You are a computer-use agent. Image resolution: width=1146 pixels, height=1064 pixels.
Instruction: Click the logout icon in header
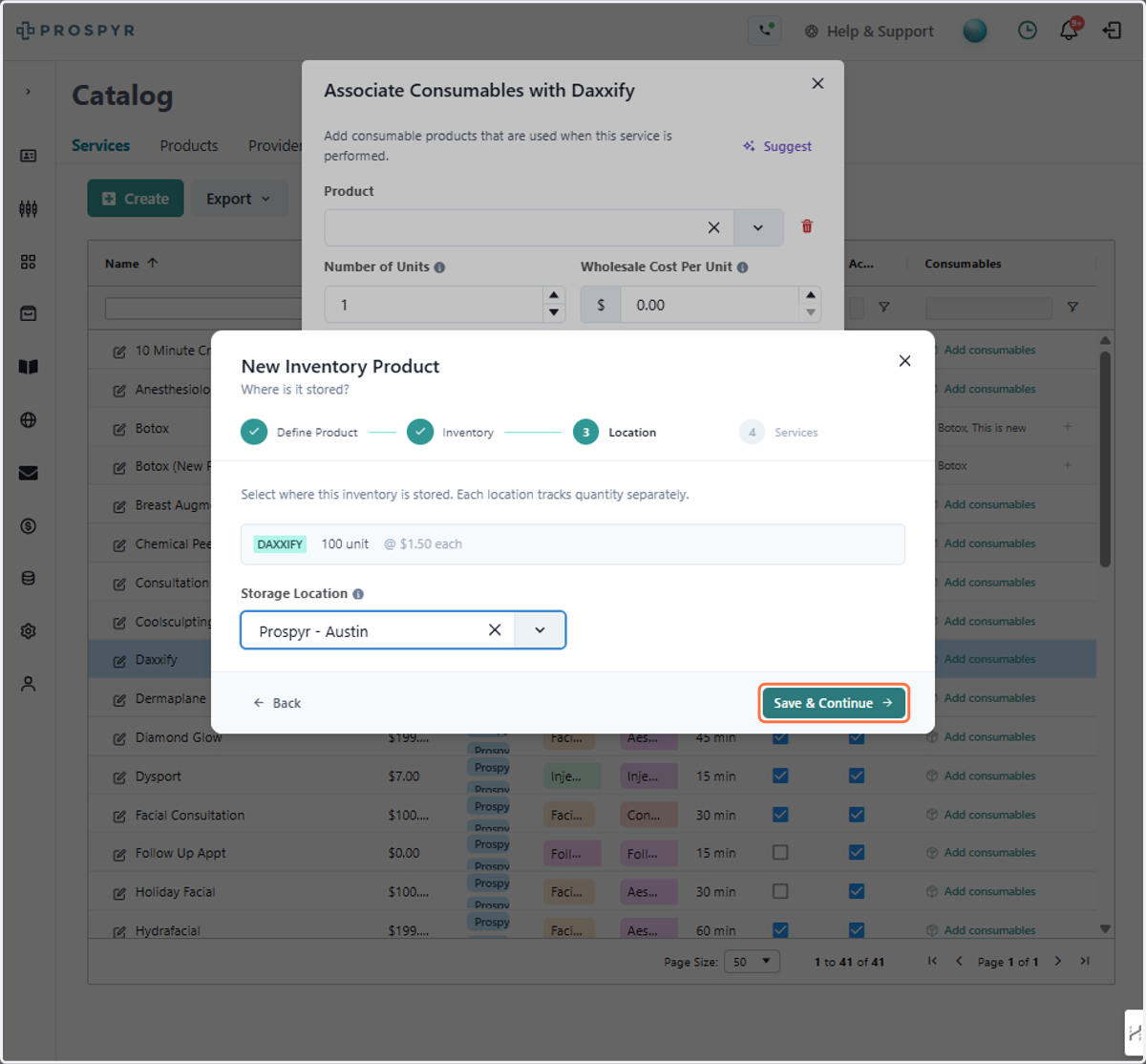click(1112, 31)
